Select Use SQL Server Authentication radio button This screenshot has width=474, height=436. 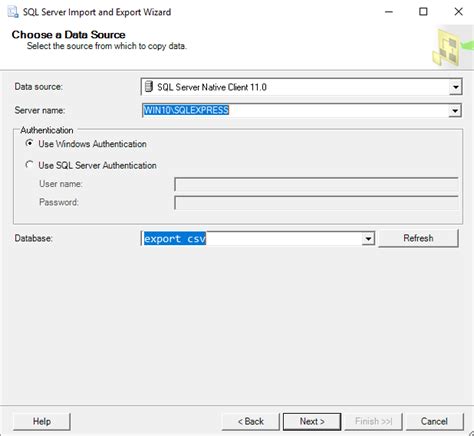tap(29, 165)
